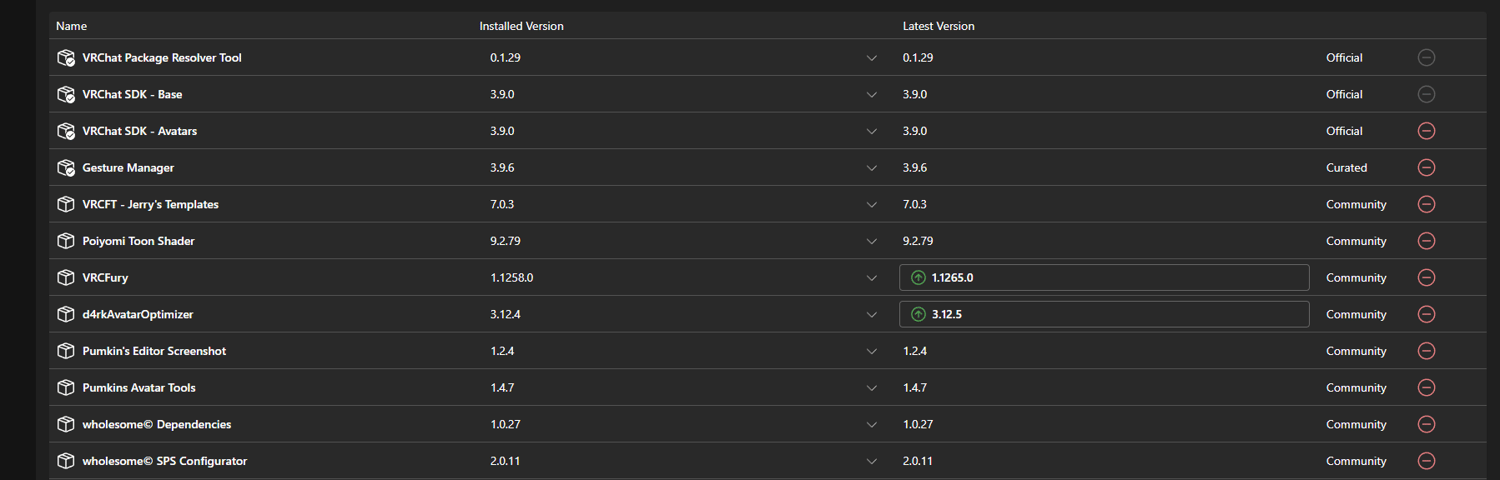Upgrade d4rkAvatarOptimizer to version 3.12.5

coord(1103,314)
